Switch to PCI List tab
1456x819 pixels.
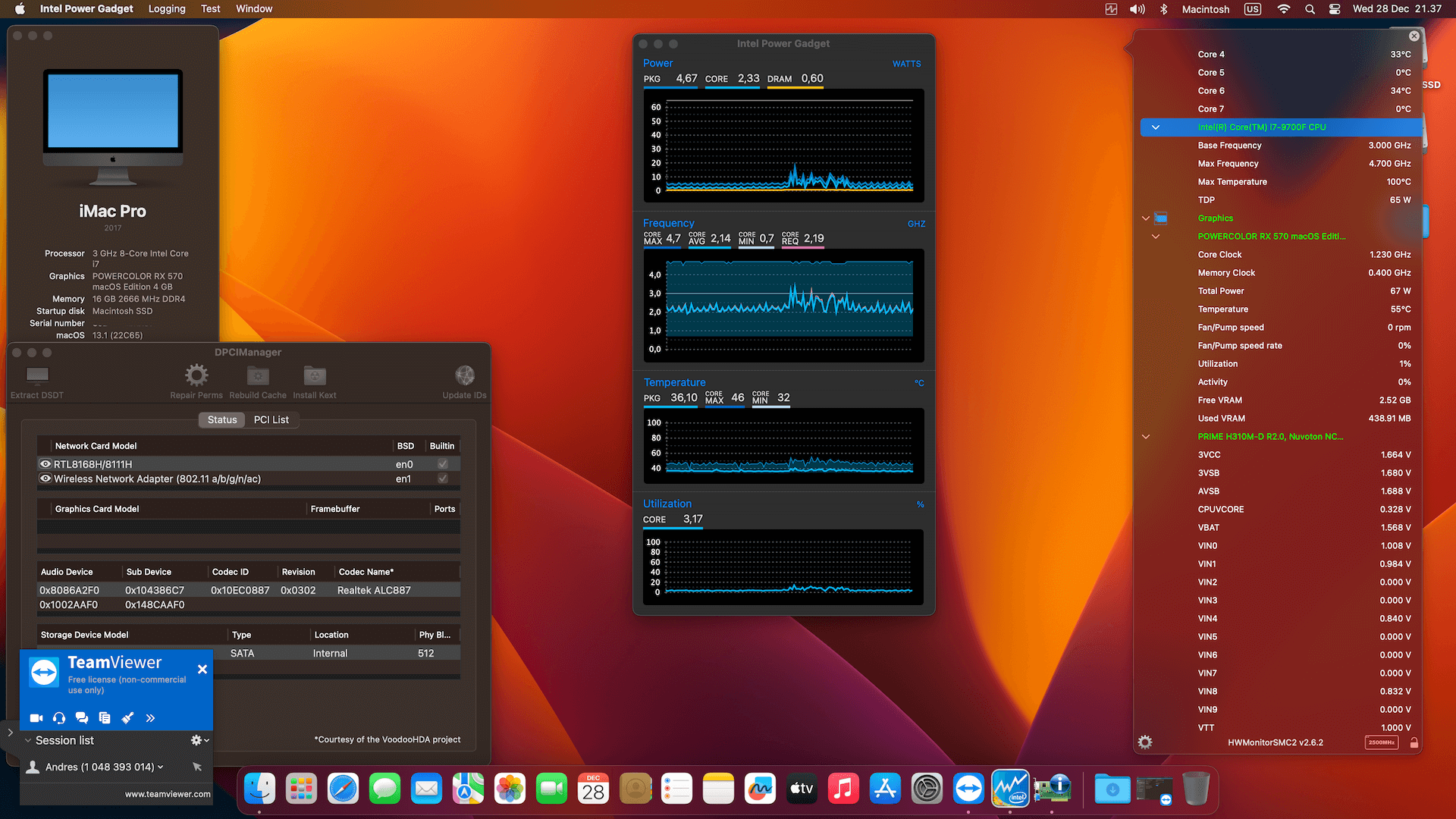point(271,419)
